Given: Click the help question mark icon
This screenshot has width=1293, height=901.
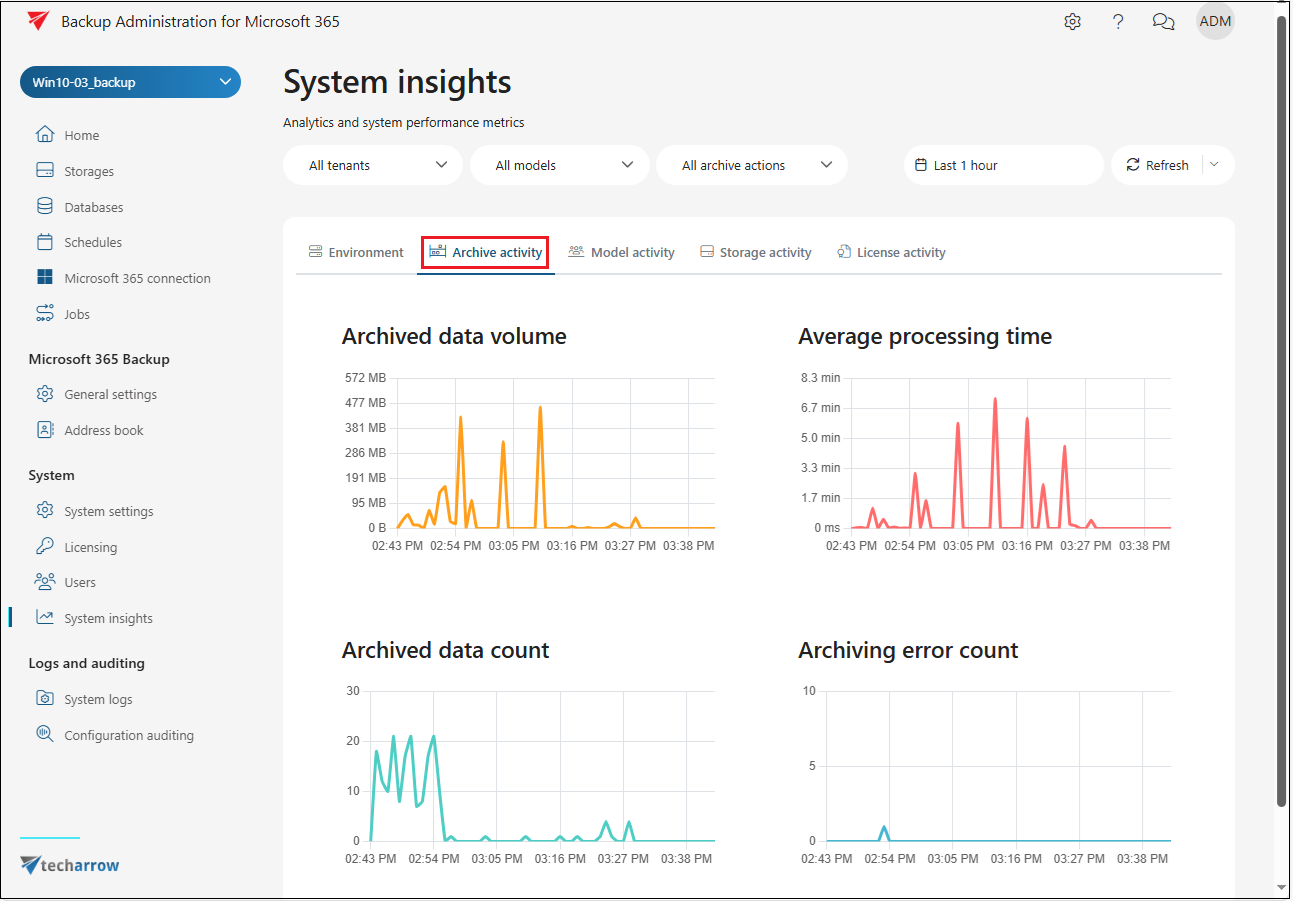Looking at the screenshot, I should tap(1118, 22).
